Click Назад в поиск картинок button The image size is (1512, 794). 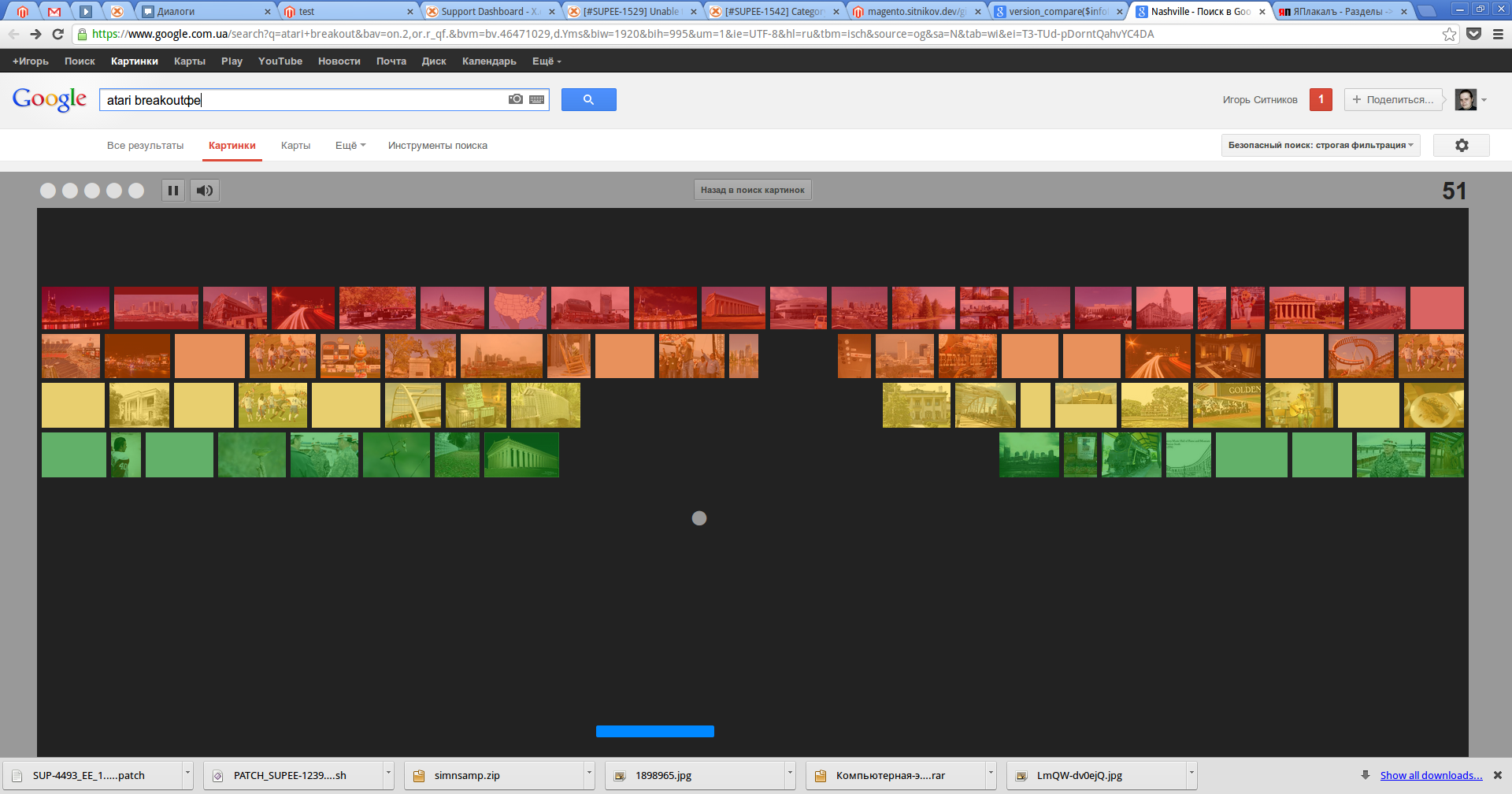click(752, 191)
